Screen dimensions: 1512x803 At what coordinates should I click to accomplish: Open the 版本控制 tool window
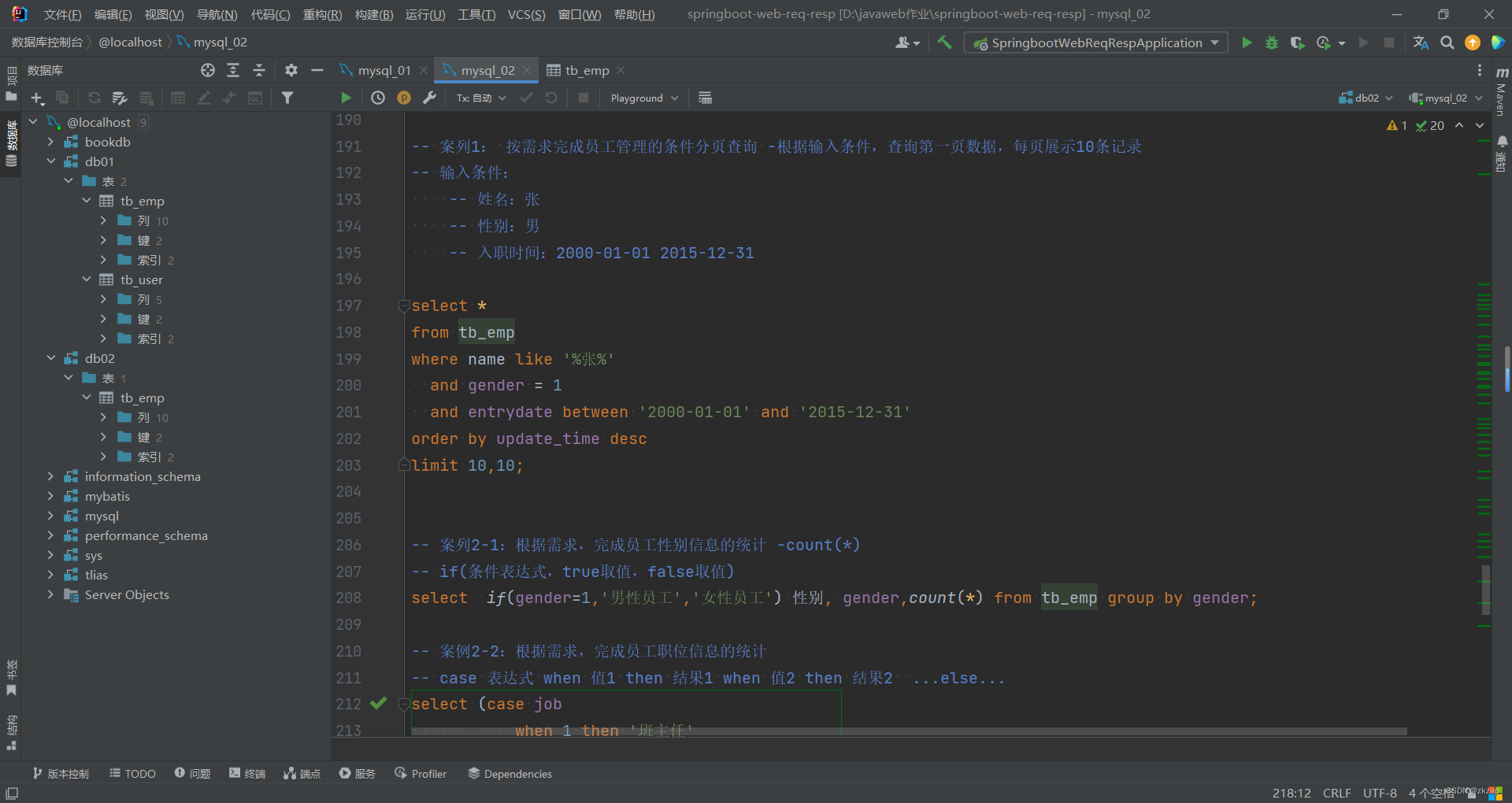pyautogui.click(x=61, y=774)
